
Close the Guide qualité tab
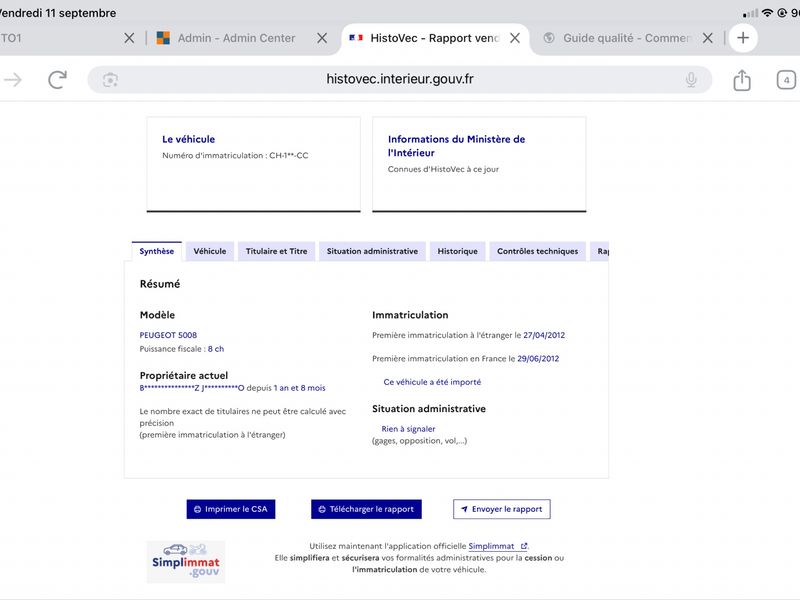[708, 38]
